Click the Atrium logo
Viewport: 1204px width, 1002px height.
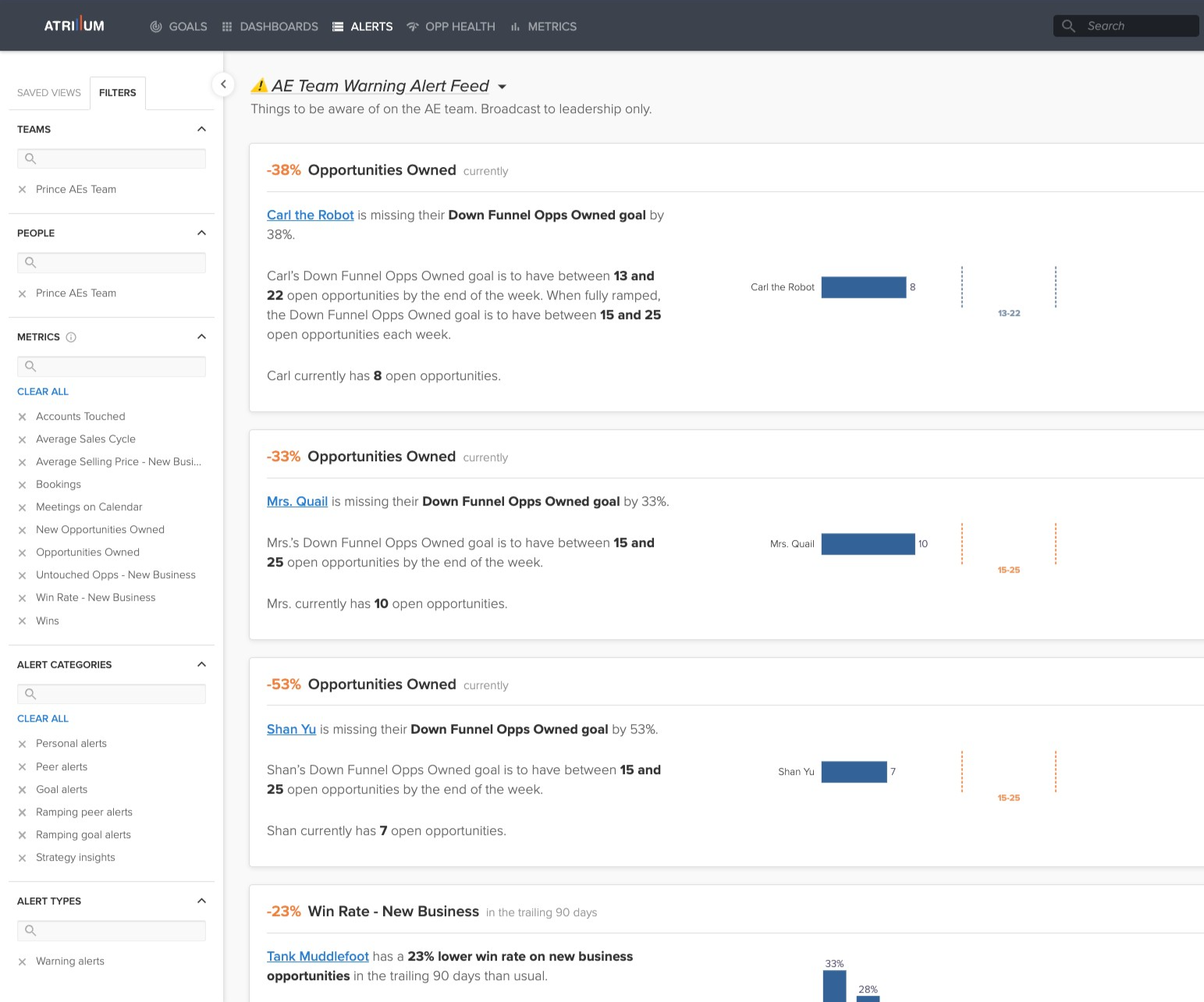coord(74,26)
